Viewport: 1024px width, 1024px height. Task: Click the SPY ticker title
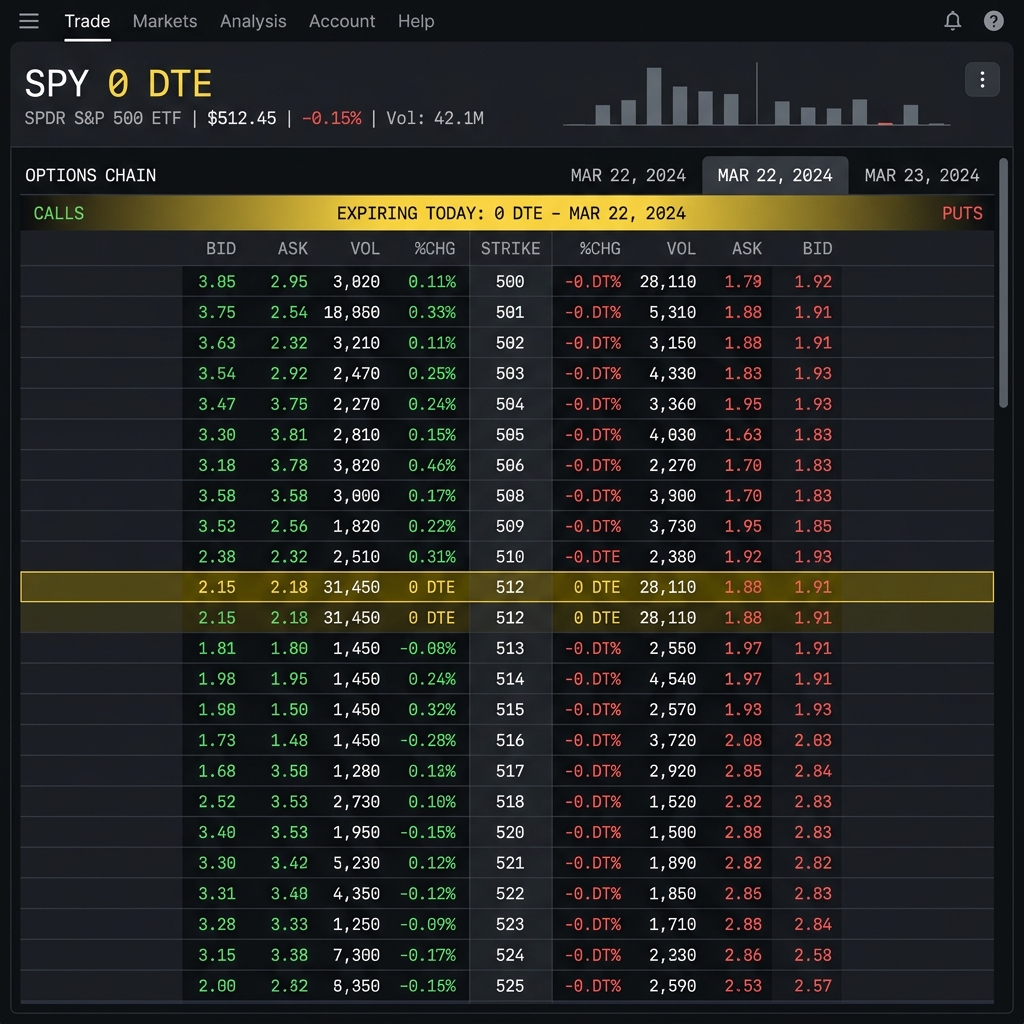click(56, 84)
